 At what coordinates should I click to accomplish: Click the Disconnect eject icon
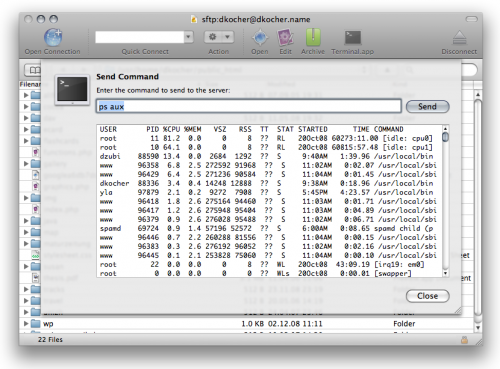[459, 38]
